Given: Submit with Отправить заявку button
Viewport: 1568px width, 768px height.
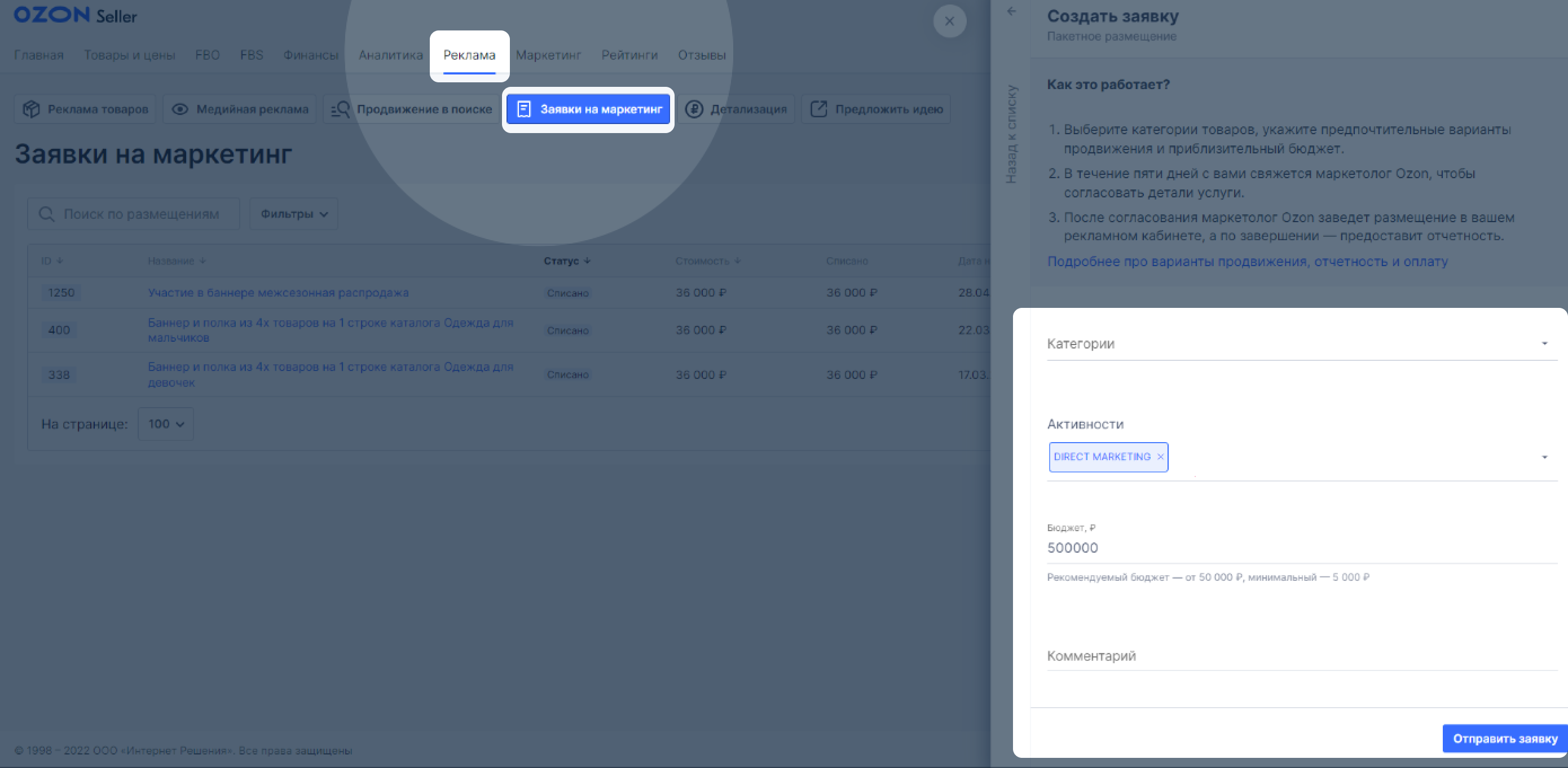Looking at the screenshot, I should pos(1505,739).
